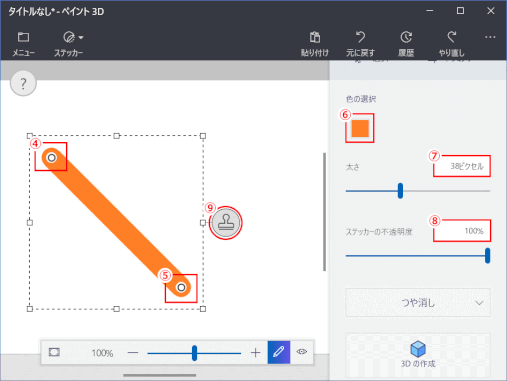
Task: Zoom out with the minus button
Action: 133,353
